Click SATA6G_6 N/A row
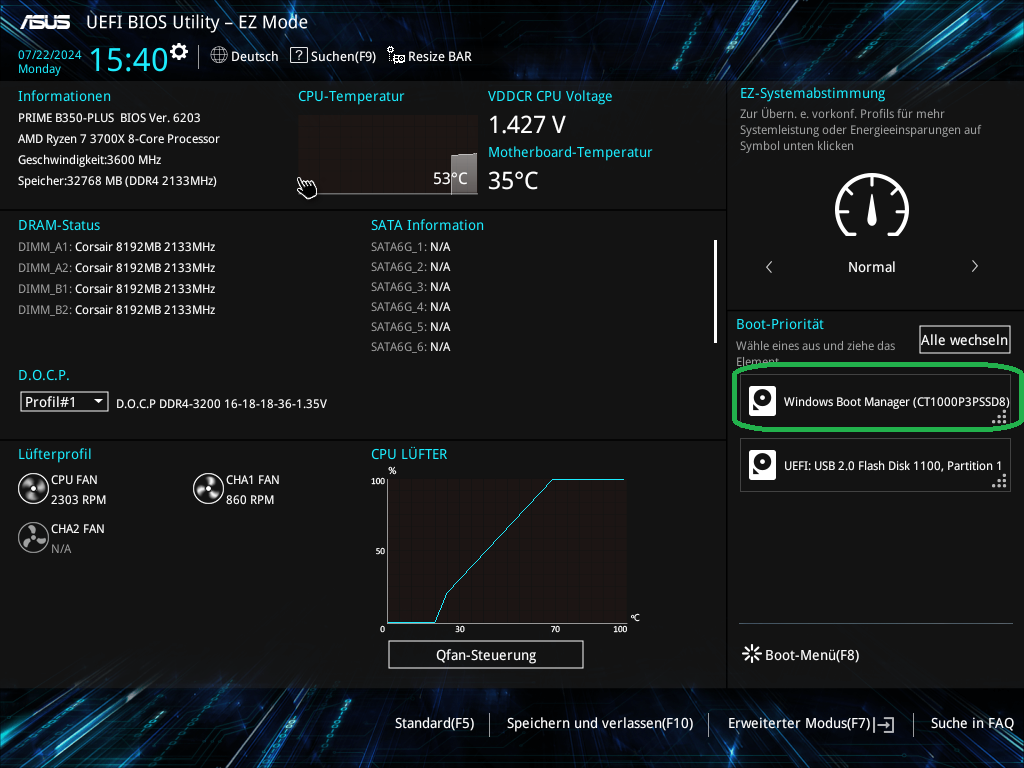This screenshot has height=768, width=1024. click(411, 347)
